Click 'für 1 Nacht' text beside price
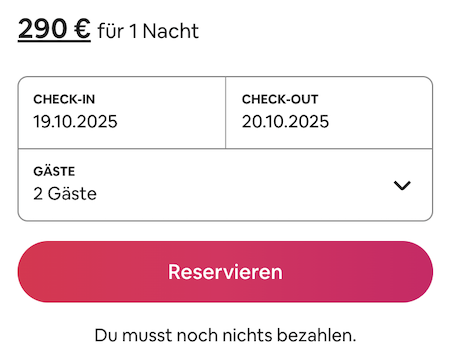This screenshot has width=450, height=362. coord(148,31)
